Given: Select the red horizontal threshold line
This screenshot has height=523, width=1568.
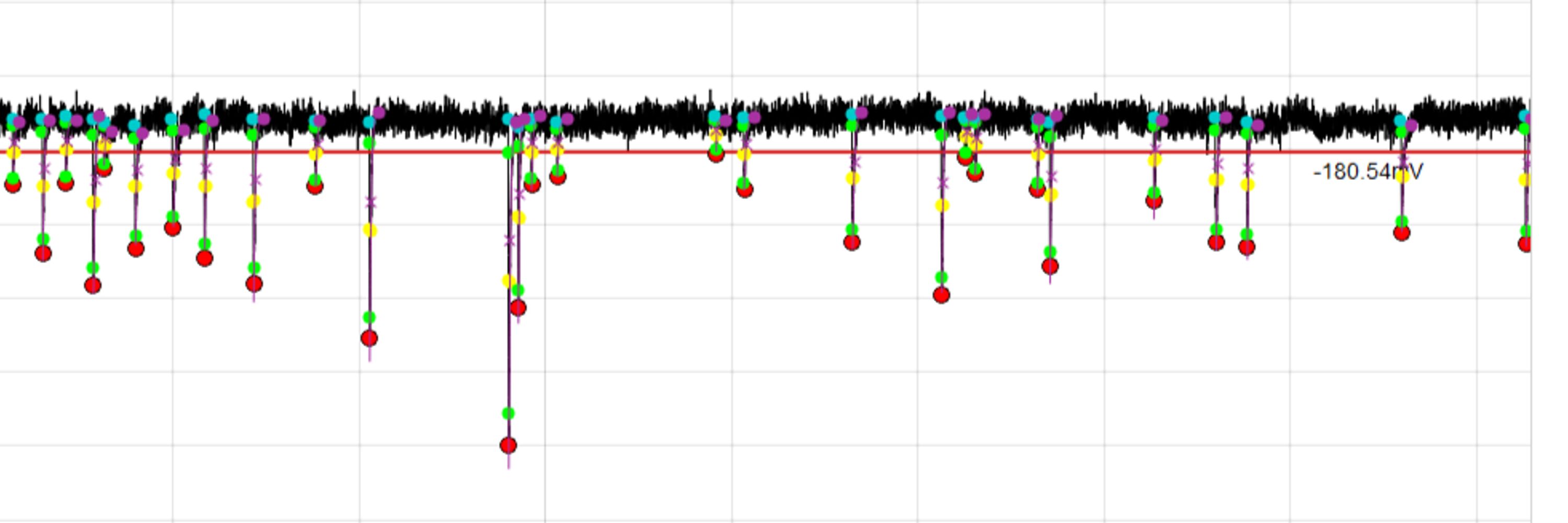Looking at the screenshot, I should pyautogui.click(x=765, y=151).
